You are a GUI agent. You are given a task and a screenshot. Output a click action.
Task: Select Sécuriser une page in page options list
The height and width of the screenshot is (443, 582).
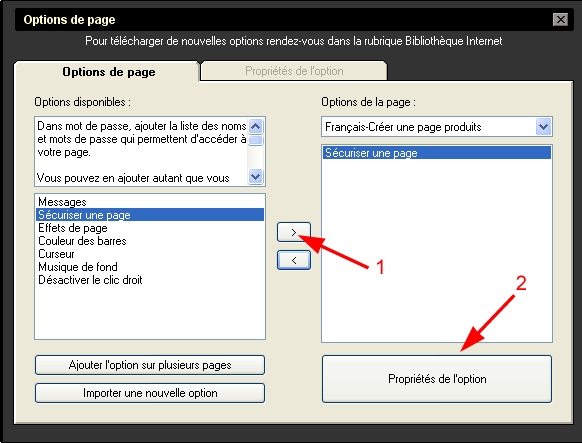[437, 153]
